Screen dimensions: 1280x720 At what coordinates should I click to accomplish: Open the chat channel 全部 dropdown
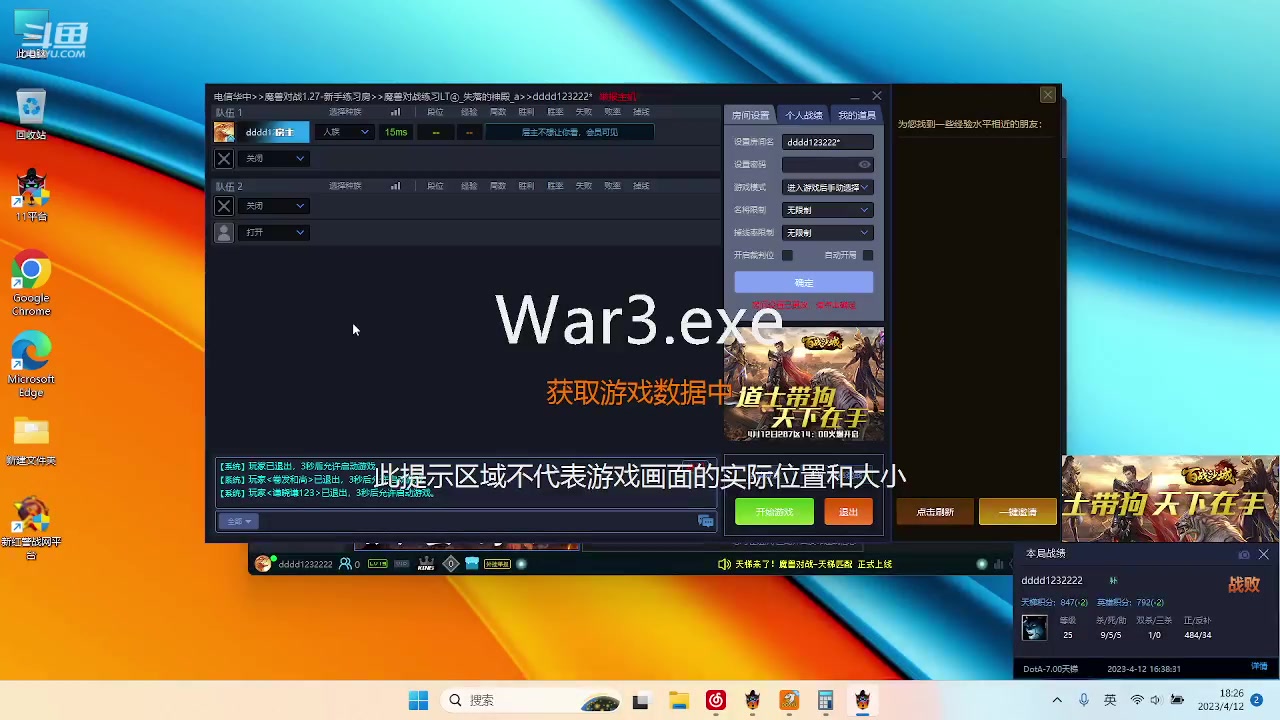coord(239,521)
